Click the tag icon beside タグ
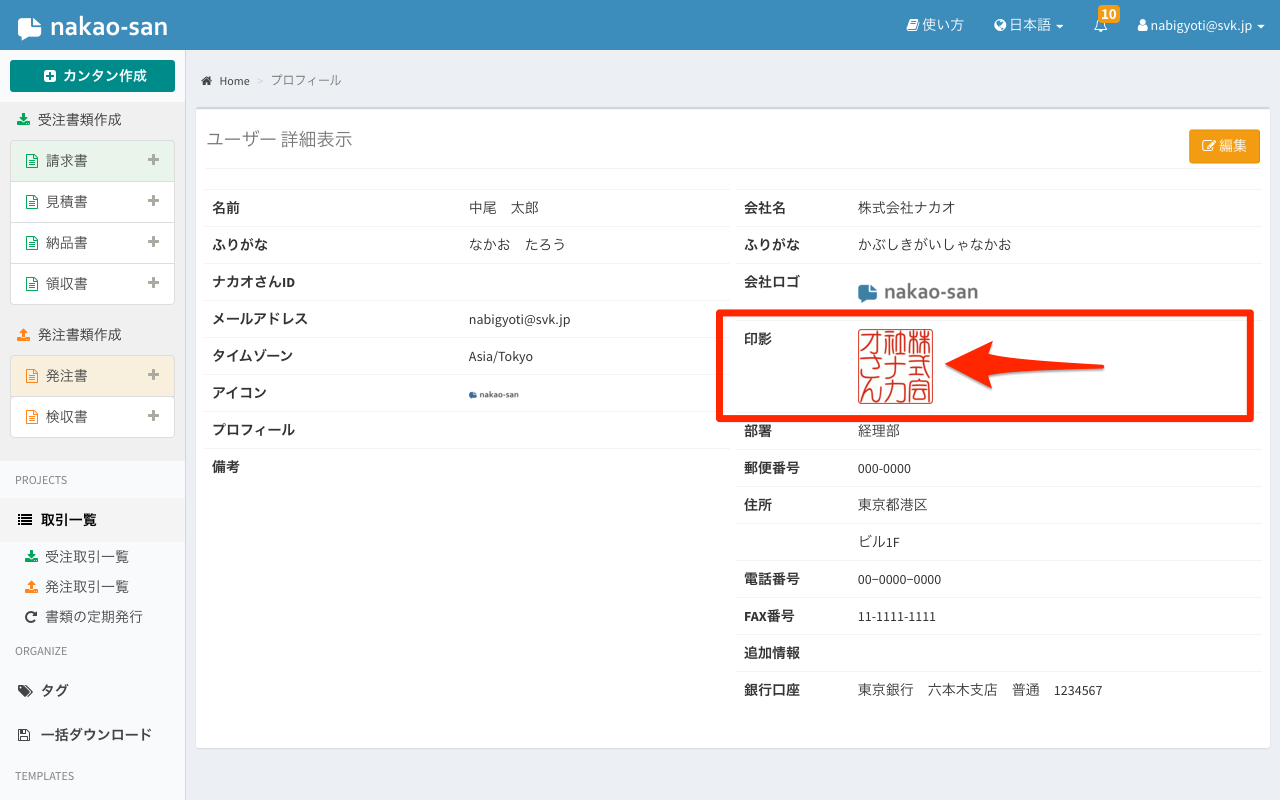 [25, 691]
